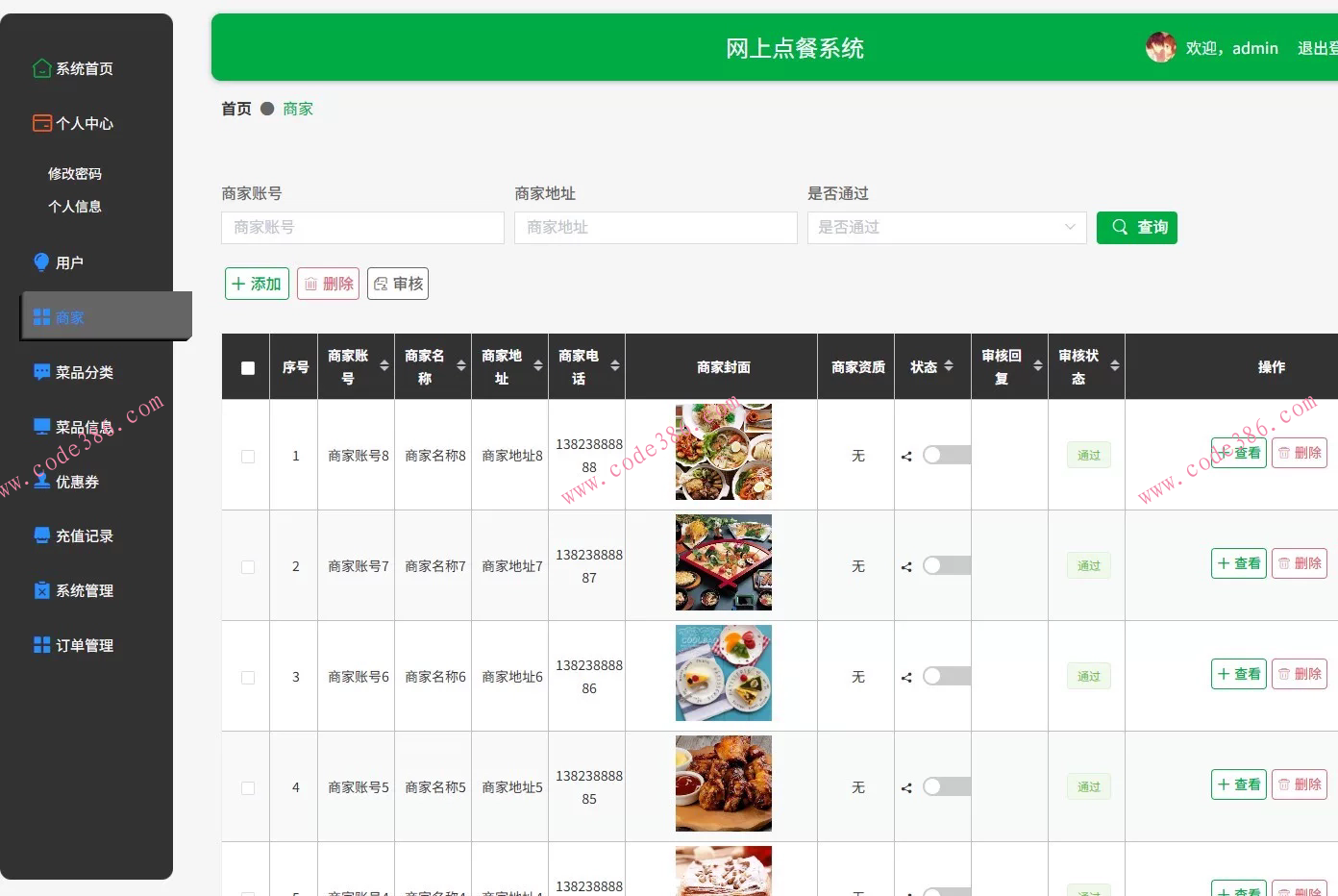The width and height of the screenshot is (1338, 896).
Task: Check the row checkbox for 商家账号8
Action: click(x=247, y=455)
